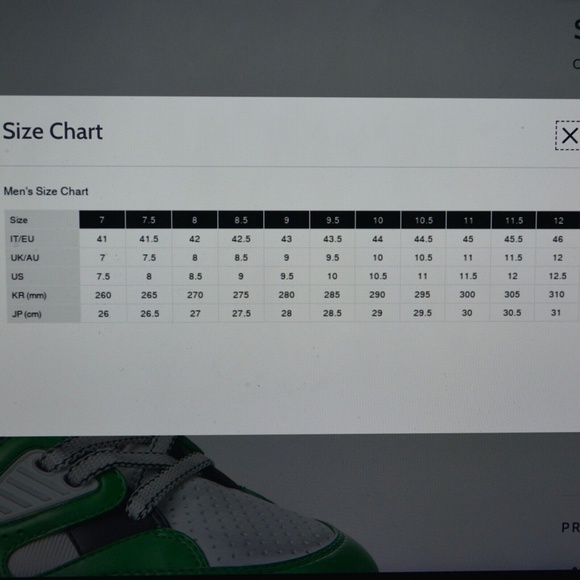Click IT/EU value 43

pyautogui.click(x=286, y=239)
